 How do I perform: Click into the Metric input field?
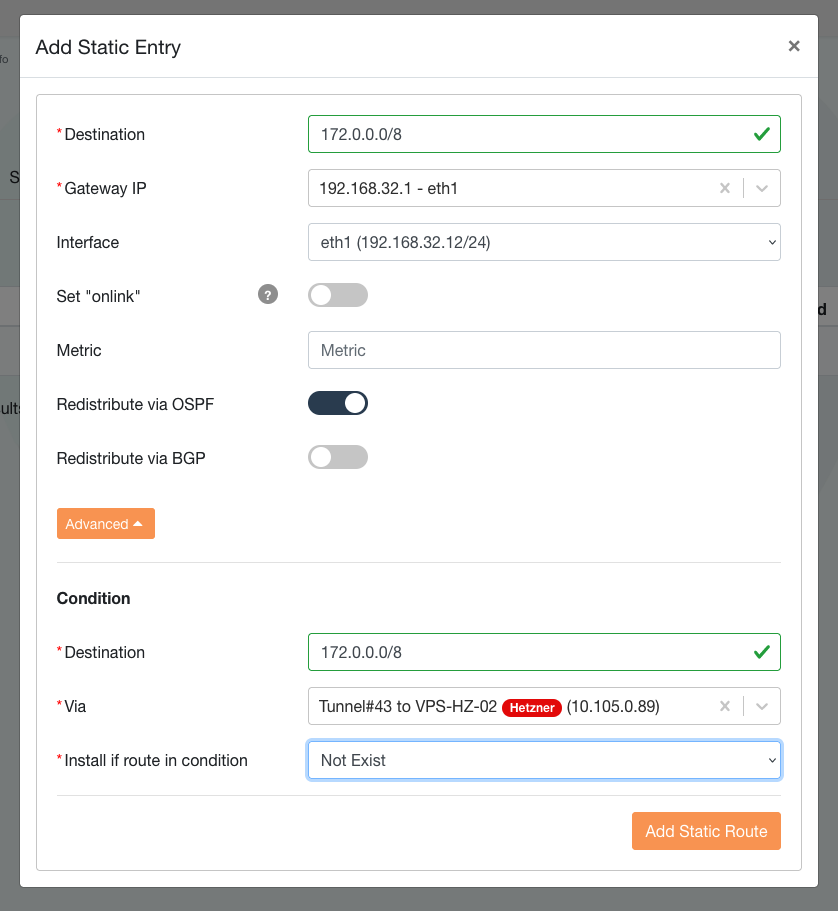point(543,350)
